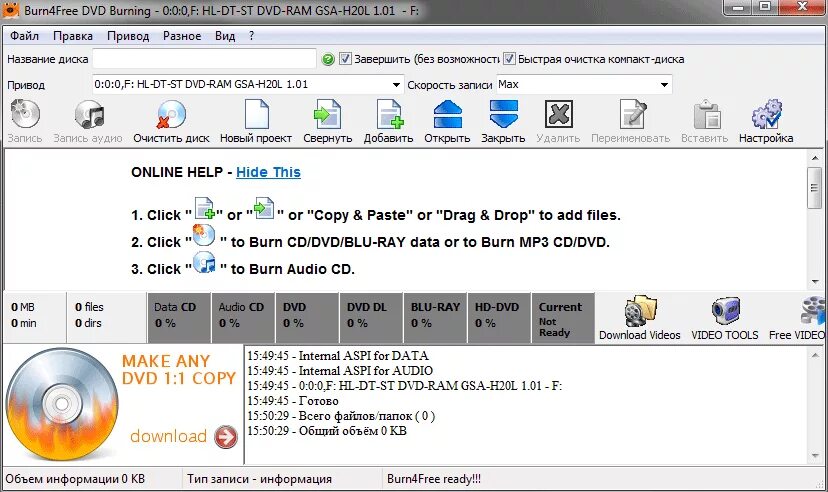
Task: Open the Правка menu
Action: (73, 36)
